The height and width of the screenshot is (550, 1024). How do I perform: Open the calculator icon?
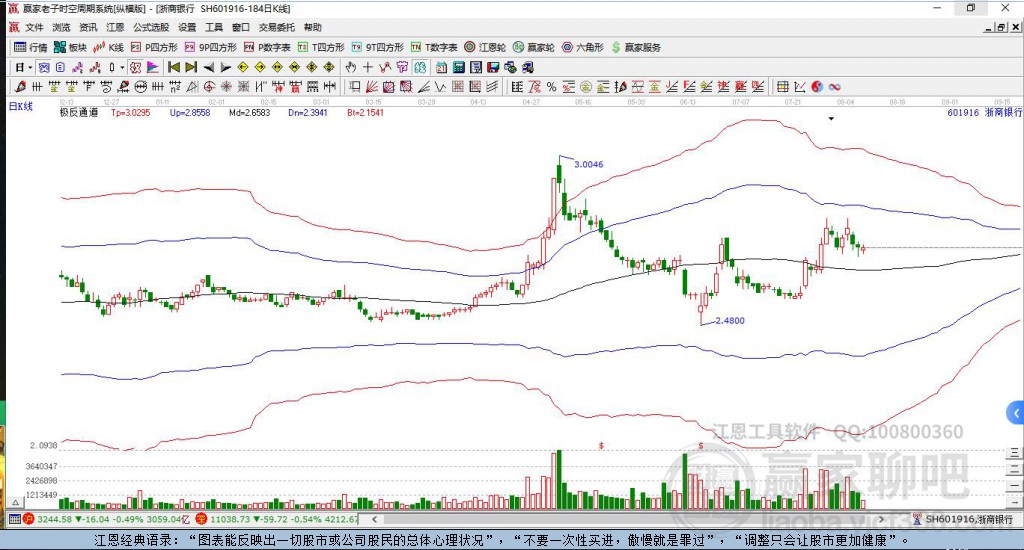coord(458,67)
